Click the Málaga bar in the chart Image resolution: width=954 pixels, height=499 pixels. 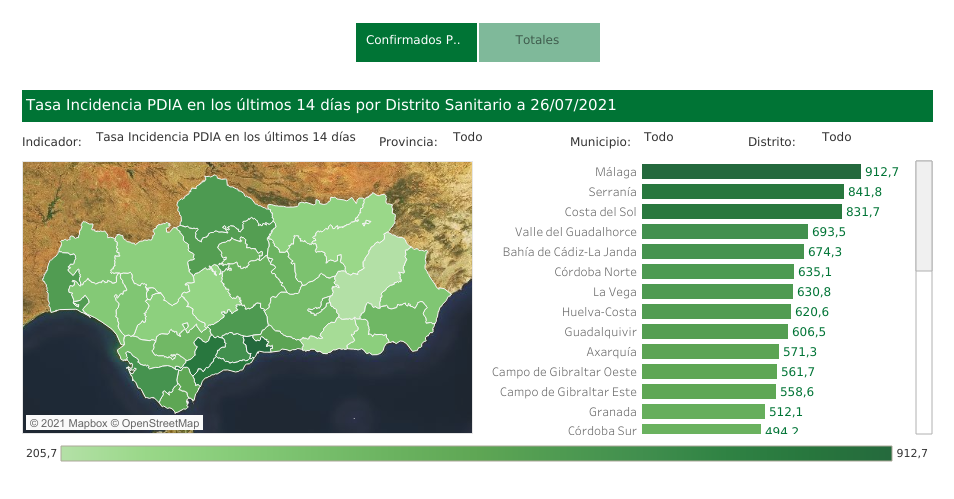[751, 172]
